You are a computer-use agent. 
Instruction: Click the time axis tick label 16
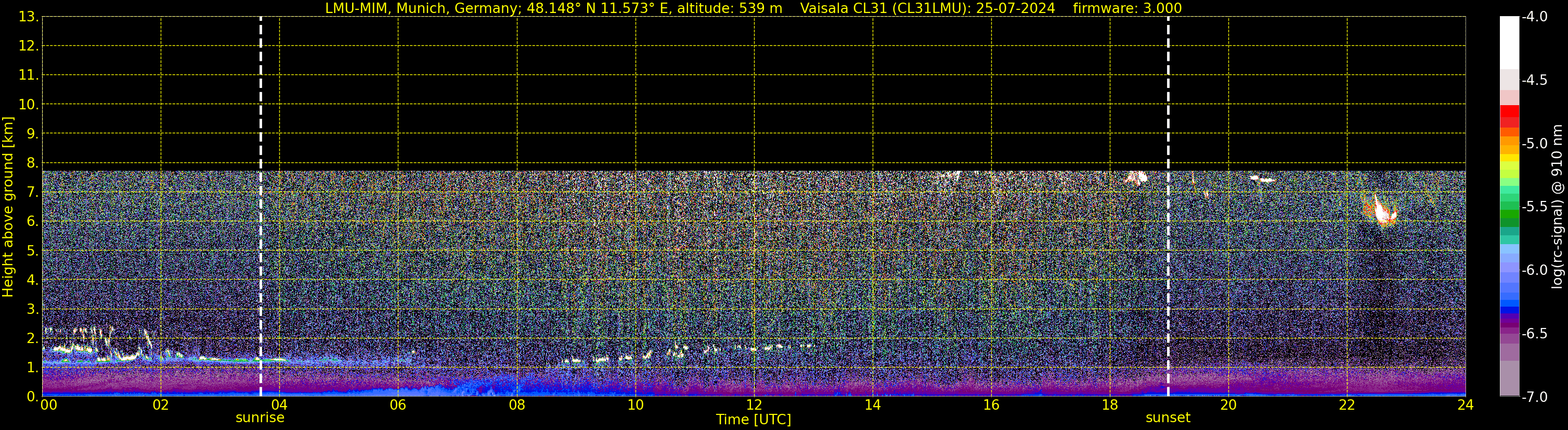point(992,405)
